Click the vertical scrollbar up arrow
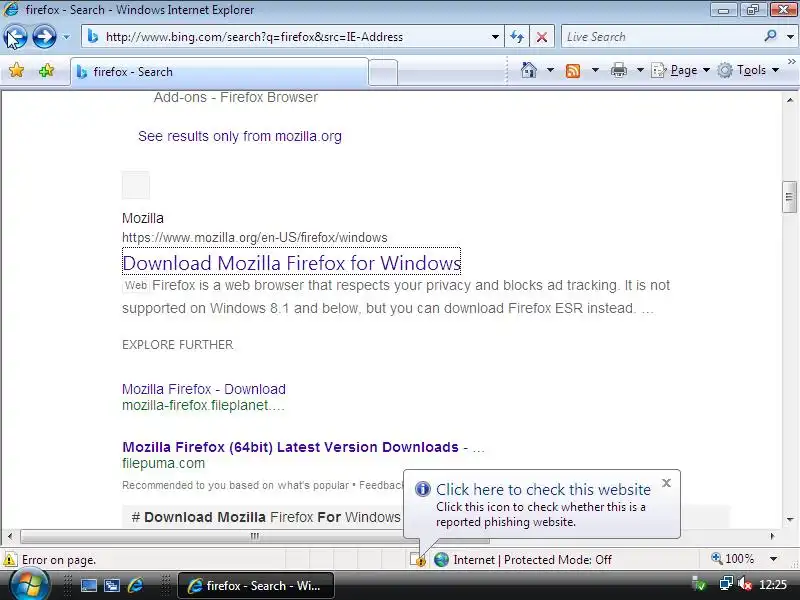Screen dimensions: 800x600 (x=790, y=99)
